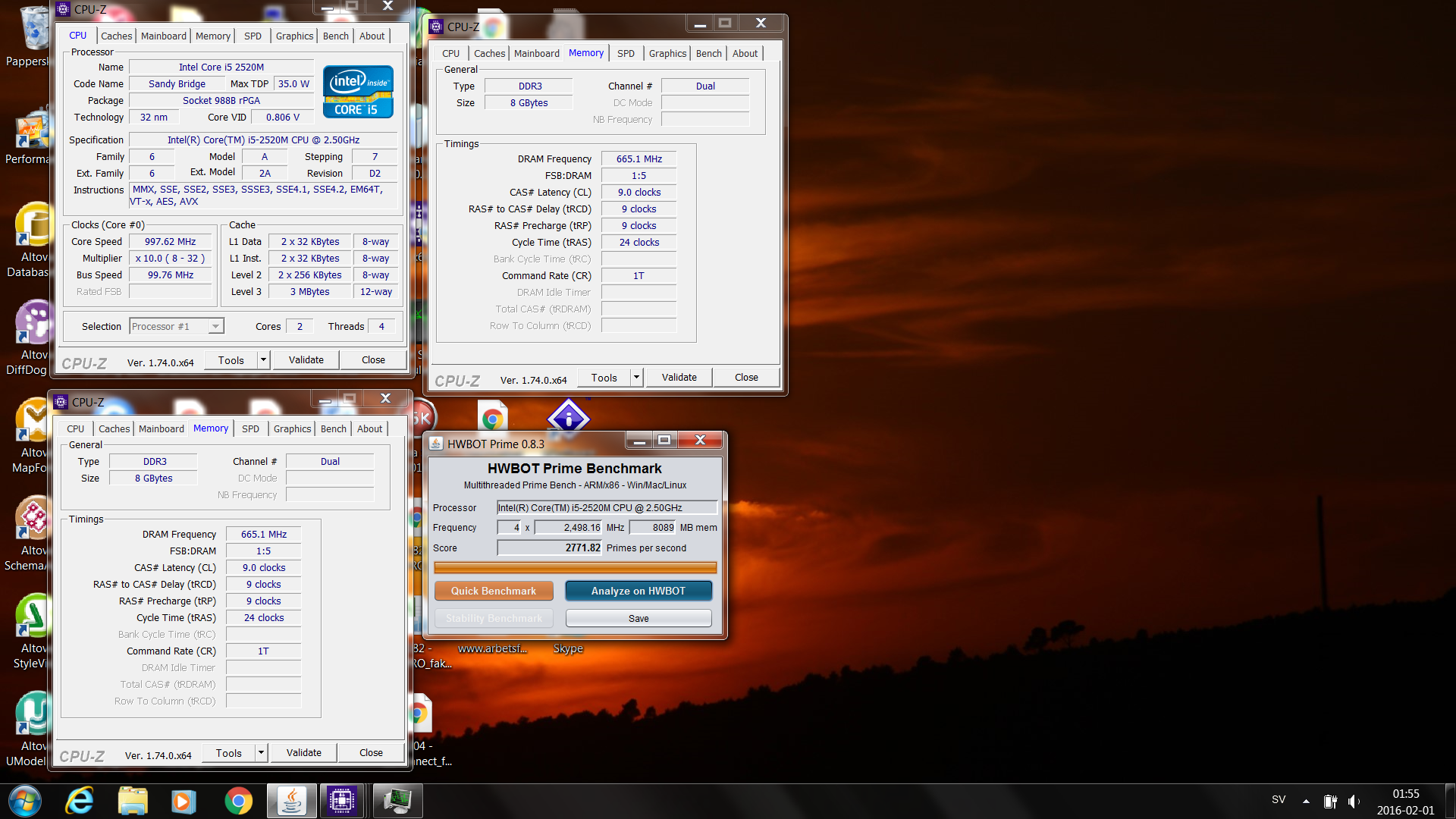Open the Windows Start menu orb
Screen dimensions: 1456x819
click(24, 801)
